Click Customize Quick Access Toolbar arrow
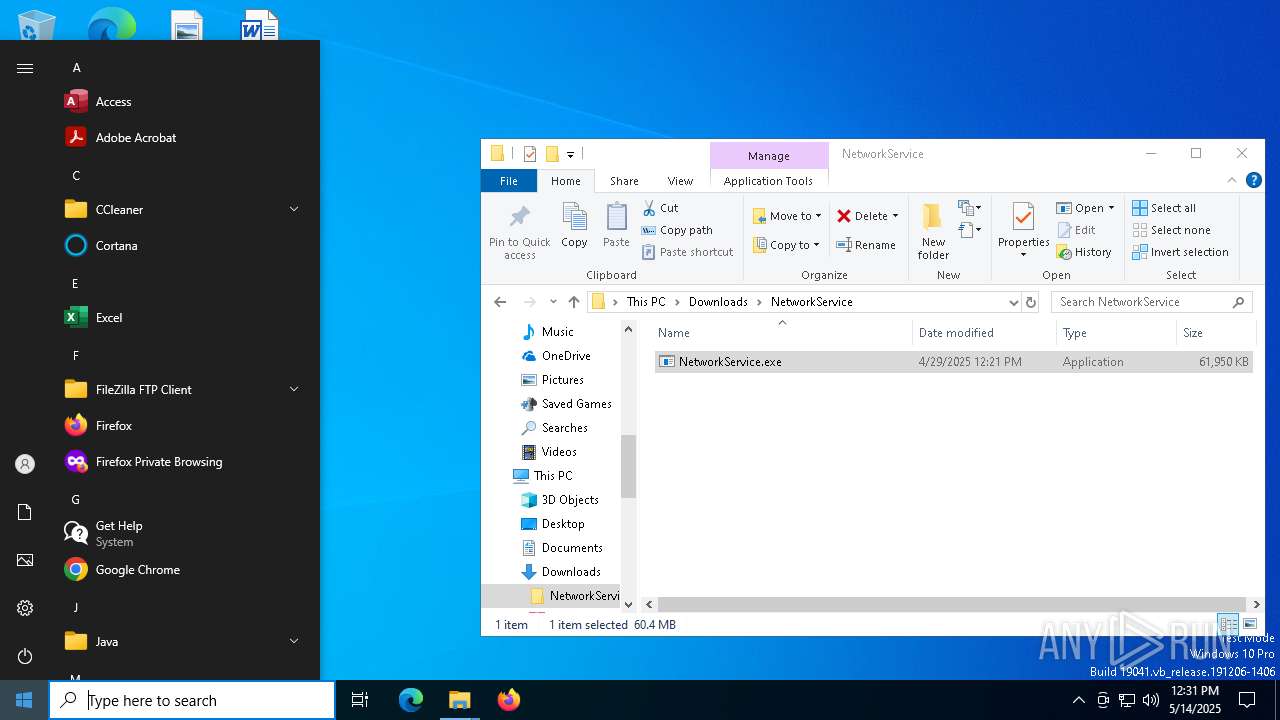1280x720 pixels. pyautogui.click(x=570, y=154)
